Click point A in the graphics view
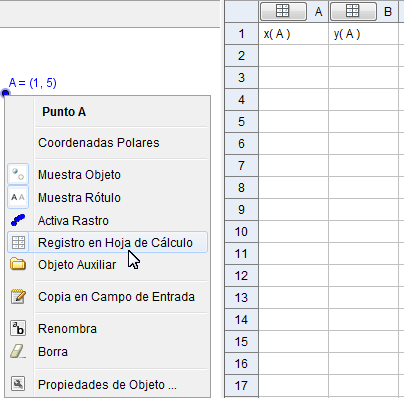This screenshot has height=398, width=404. [x=5, y=93]
